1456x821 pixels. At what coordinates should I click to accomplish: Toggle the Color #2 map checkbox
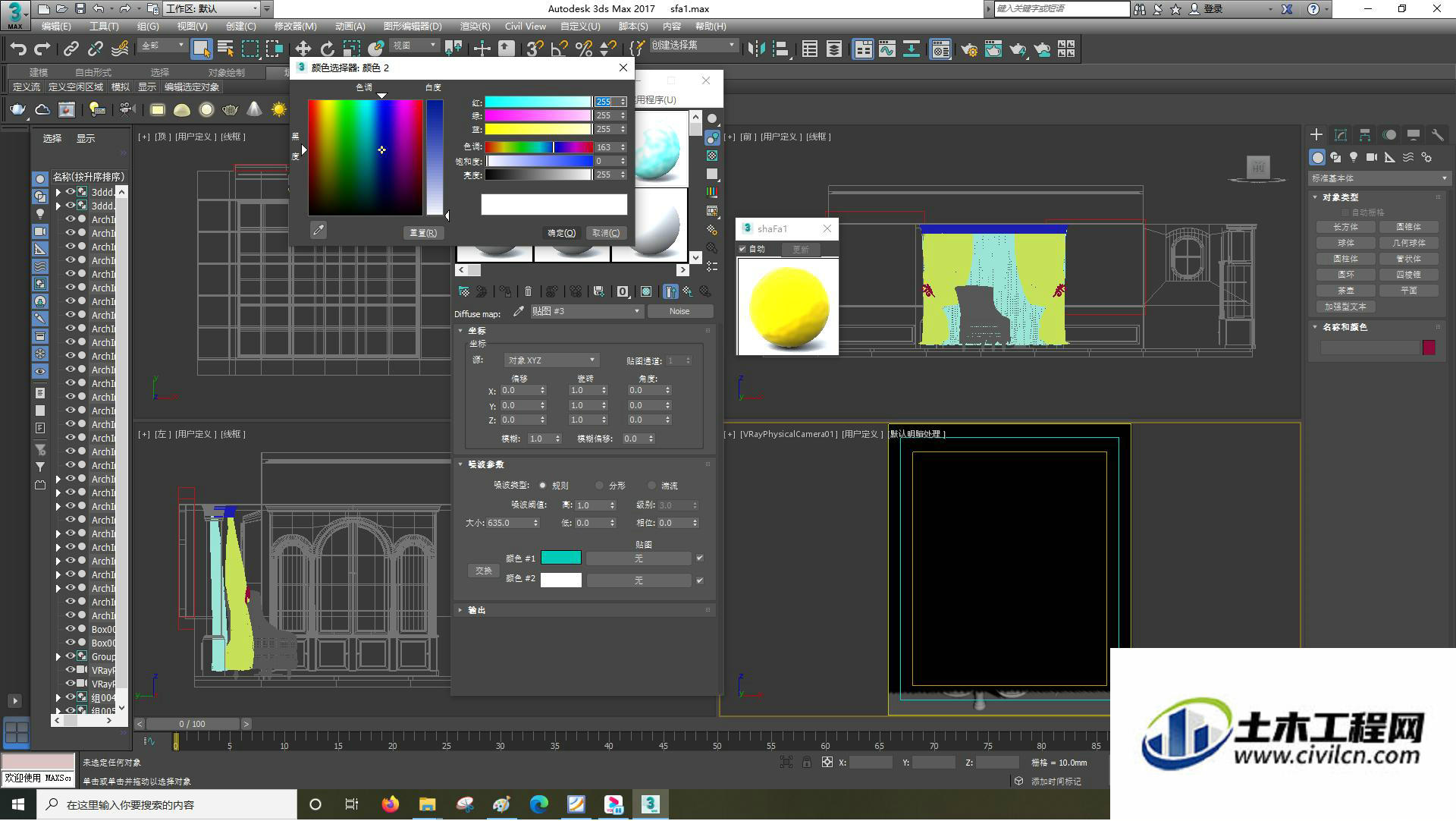point(700,580)
